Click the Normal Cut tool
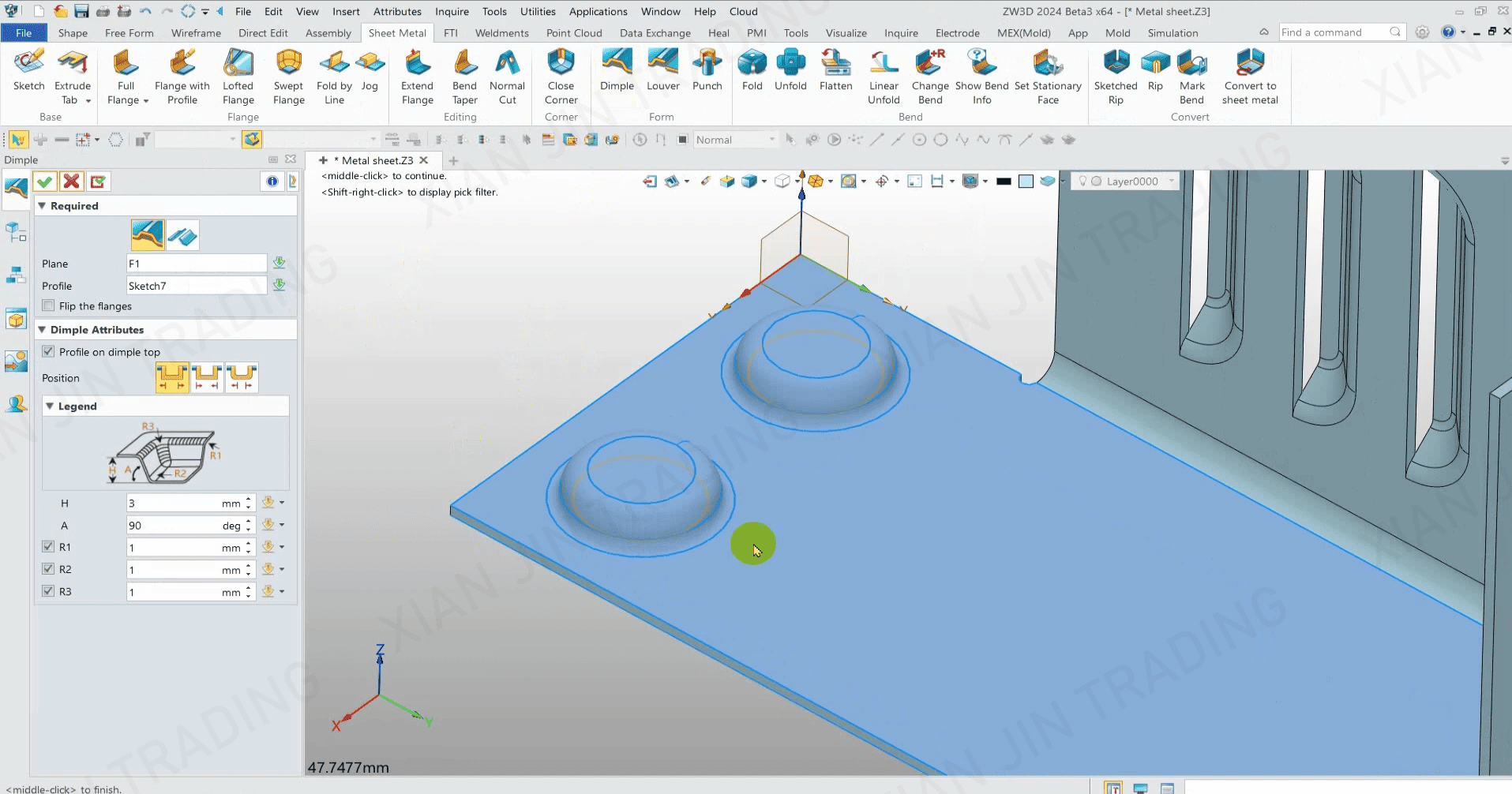Viewport: 1512px width, 794px height. (x=507, y=76)
